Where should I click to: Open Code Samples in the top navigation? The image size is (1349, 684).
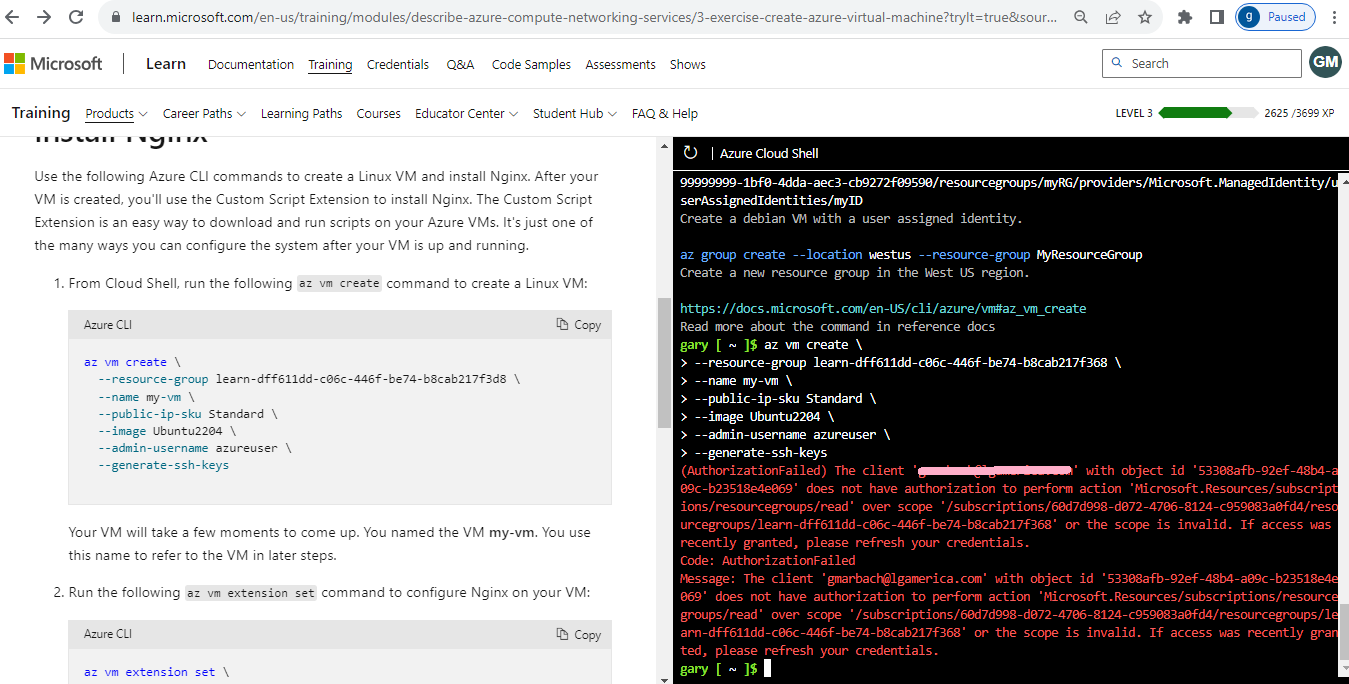click(x=531, y=64)
